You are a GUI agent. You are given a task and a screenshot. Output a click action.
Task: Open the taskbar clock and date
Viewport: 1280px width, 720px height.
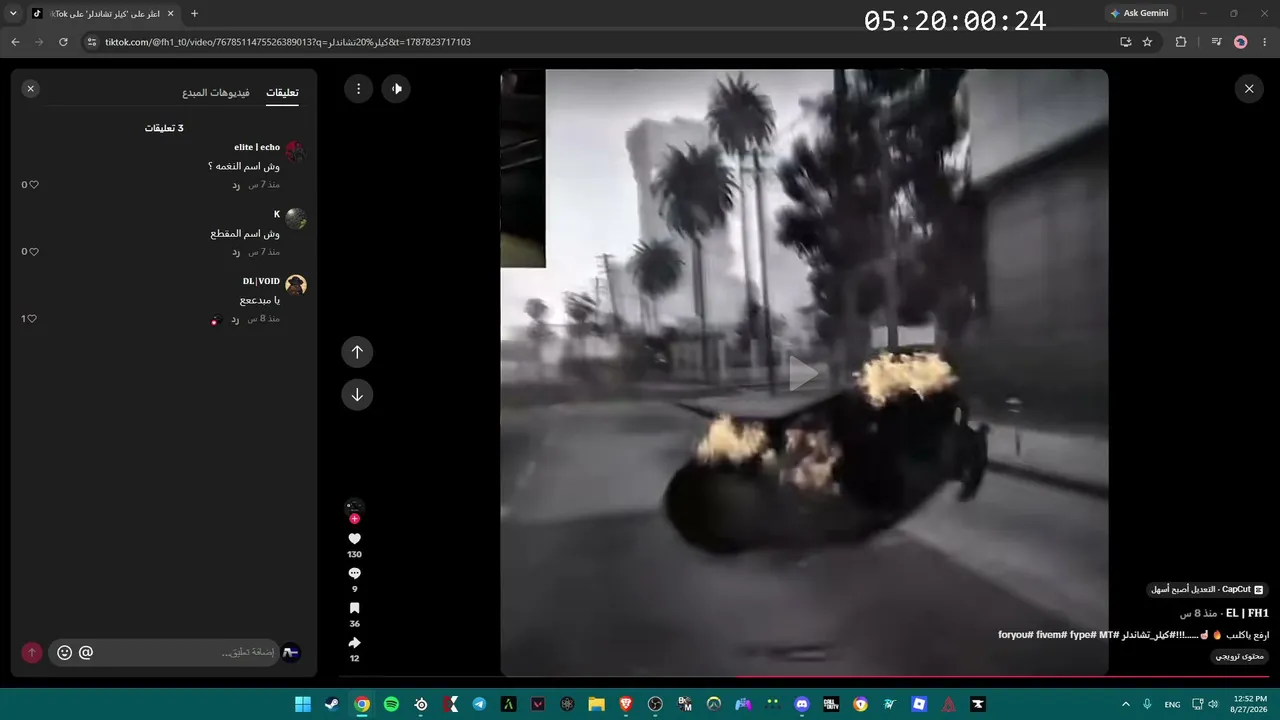[1250, 704]
